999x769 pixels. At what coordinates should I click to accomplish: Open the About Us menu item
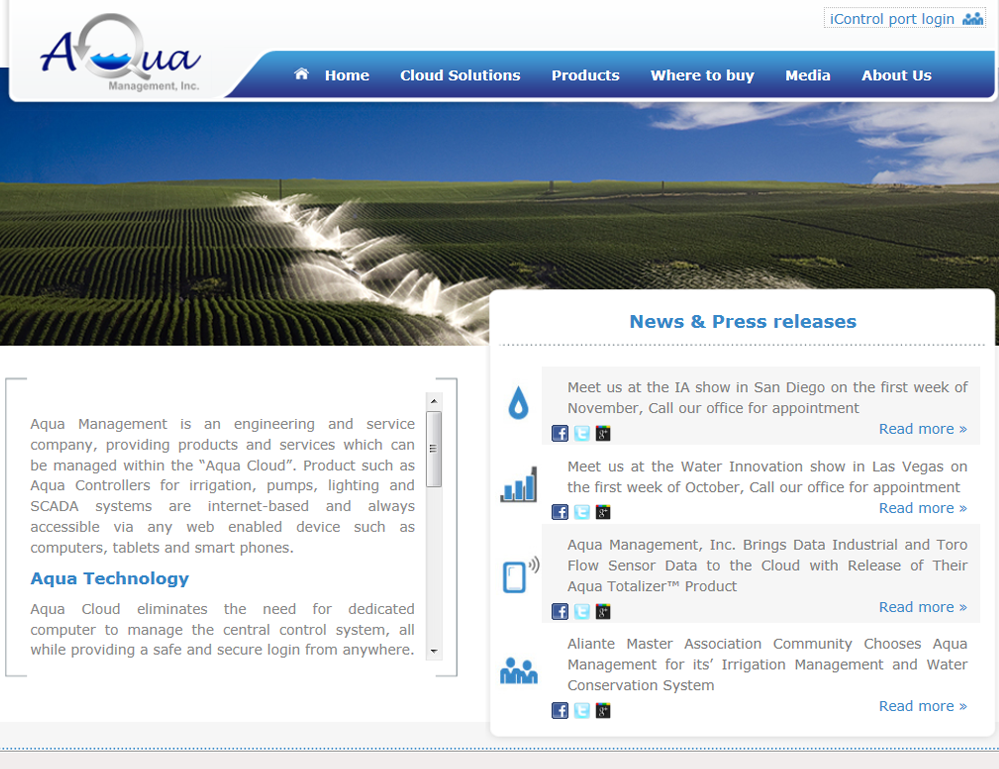tap(896, 75)
